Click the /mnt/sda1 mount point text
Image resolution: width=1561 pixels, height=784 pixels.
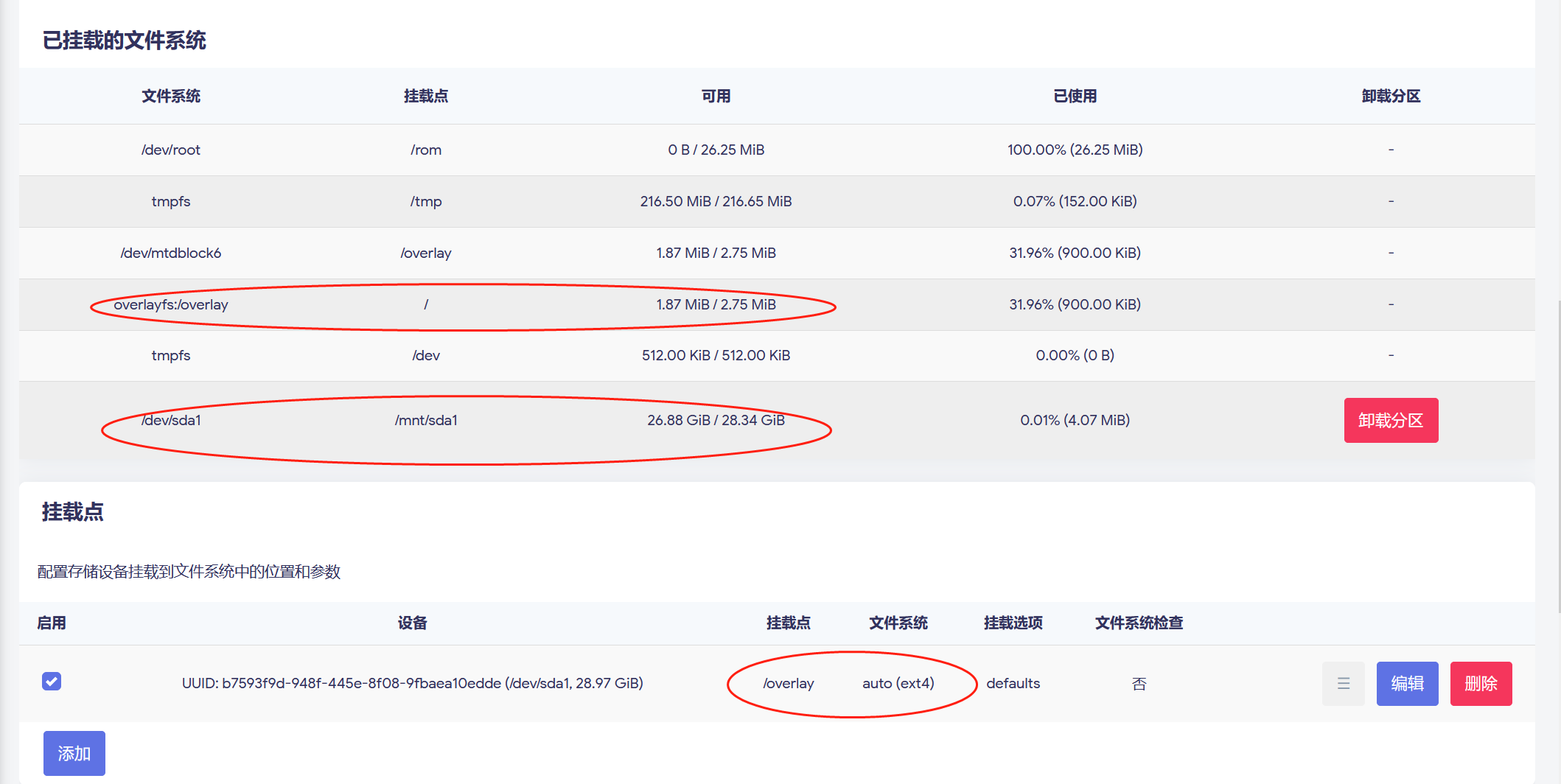[426, 420]
